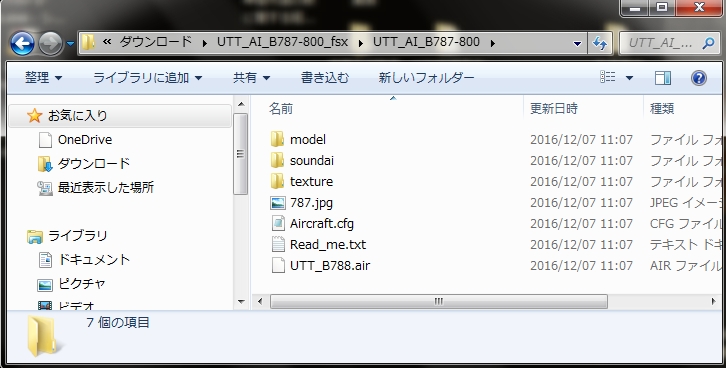Image resolution: width=726 pixels, height=368 pixels.
Task: Select ライブラリ in the navigation pane
Action: pos(77,236)
